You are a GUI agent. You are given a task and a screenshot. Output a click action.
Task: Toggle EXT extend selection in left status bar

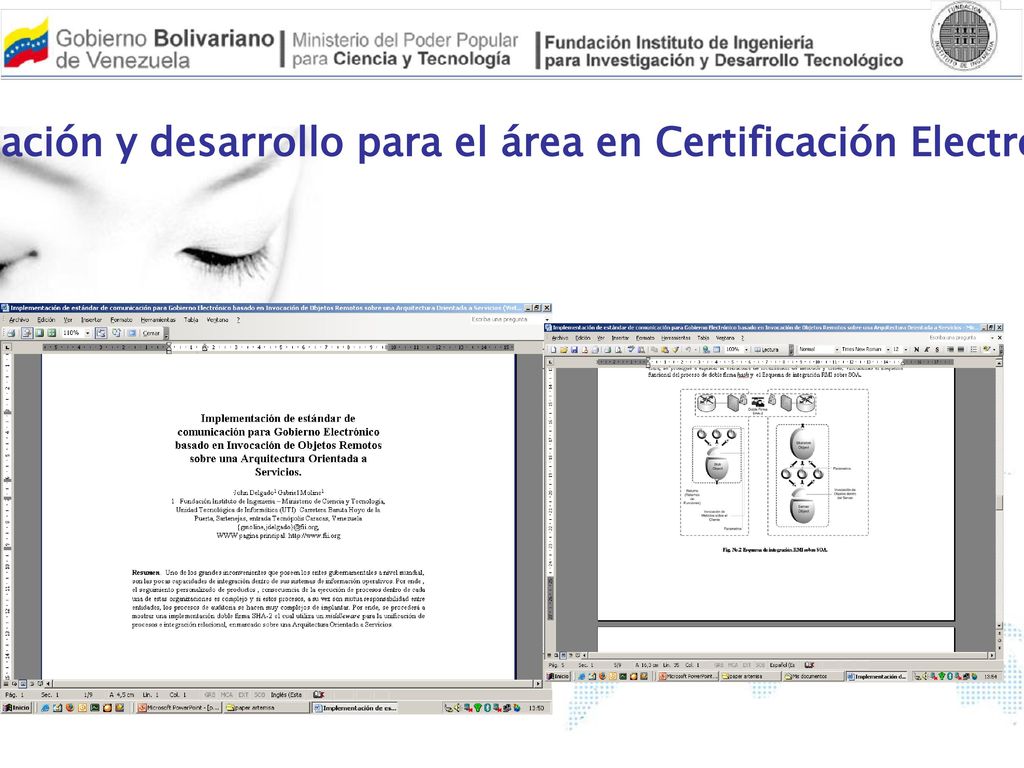(x=243, y=694)
